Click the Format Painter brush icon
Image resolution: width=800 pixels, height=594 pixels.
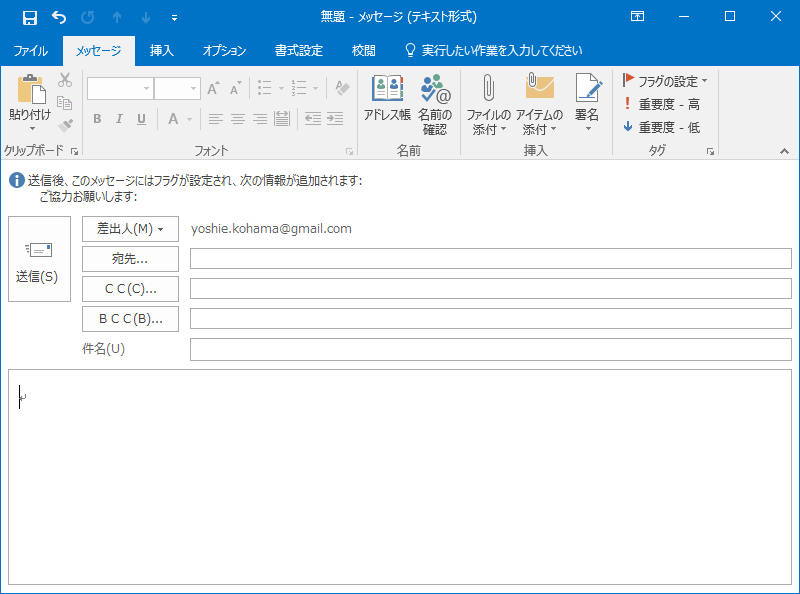tap(65, 125)
